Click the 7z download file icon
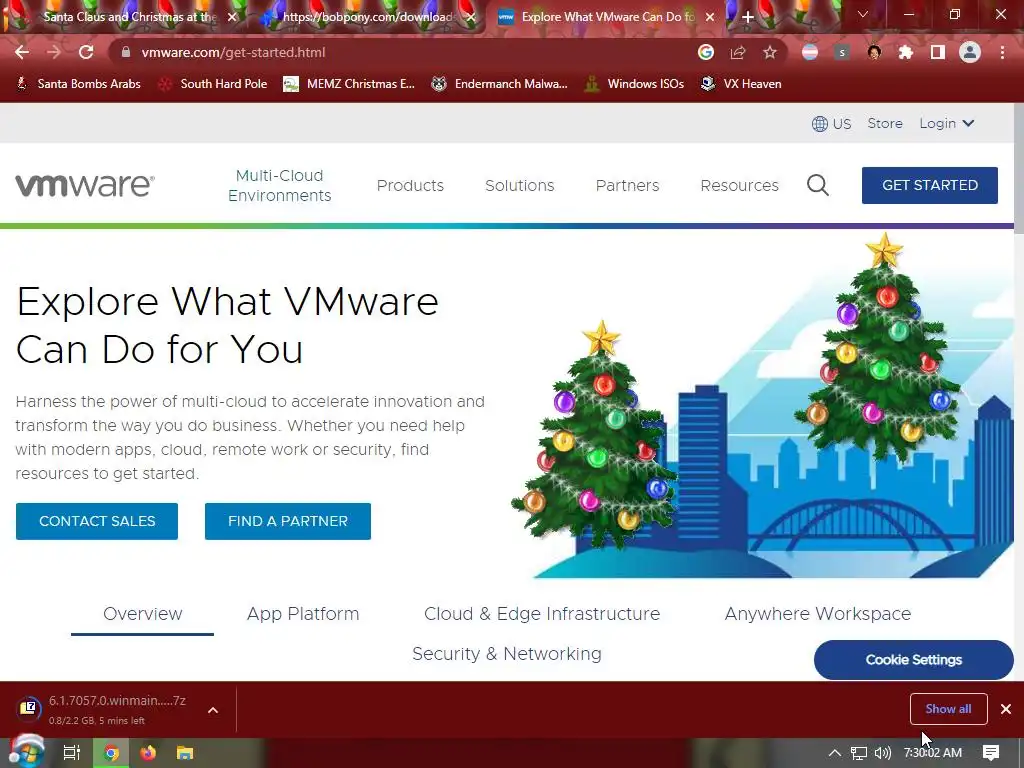 pos(28,709)
